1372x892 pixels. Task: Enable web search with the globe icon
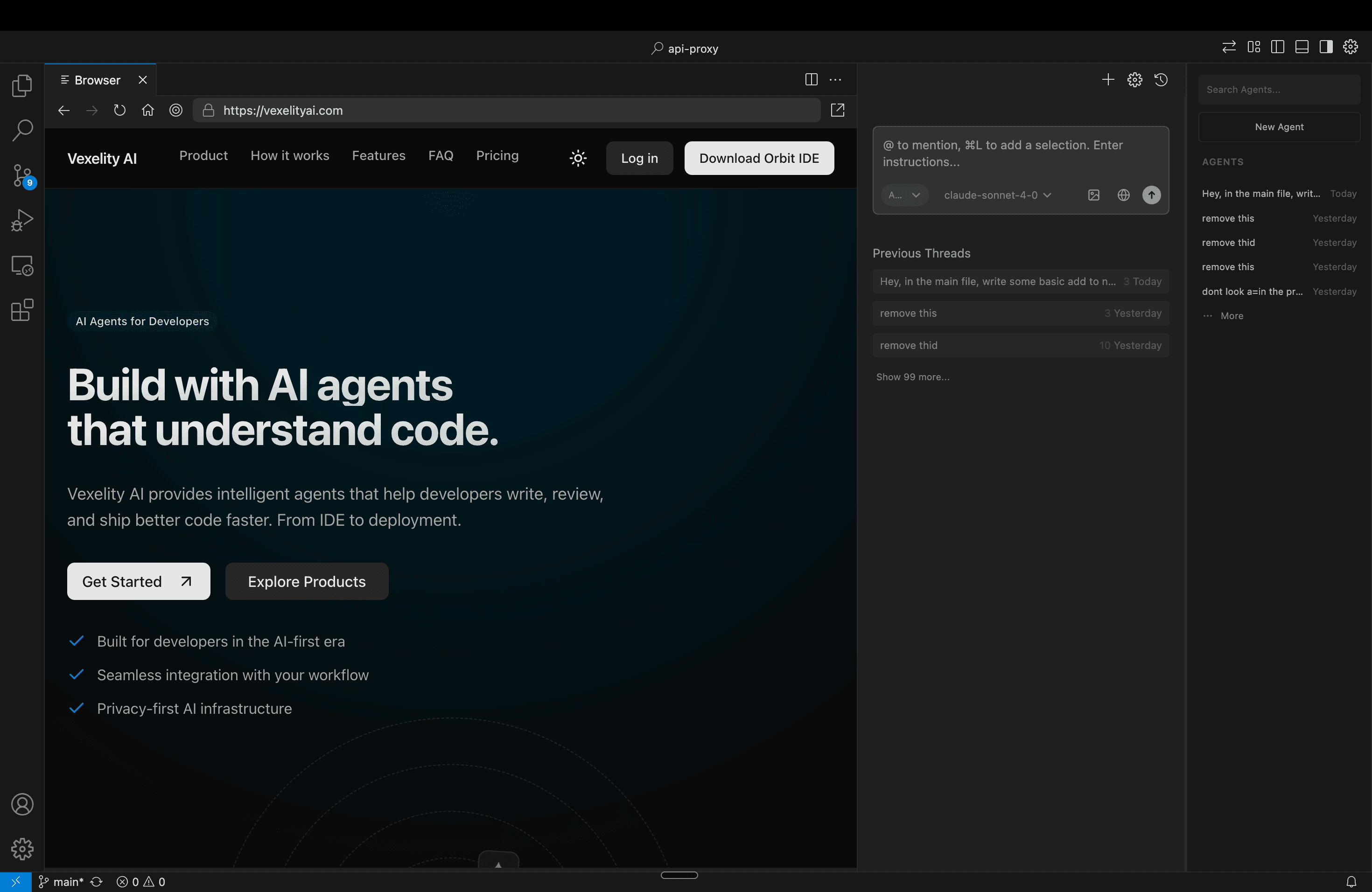[1123, 195]
